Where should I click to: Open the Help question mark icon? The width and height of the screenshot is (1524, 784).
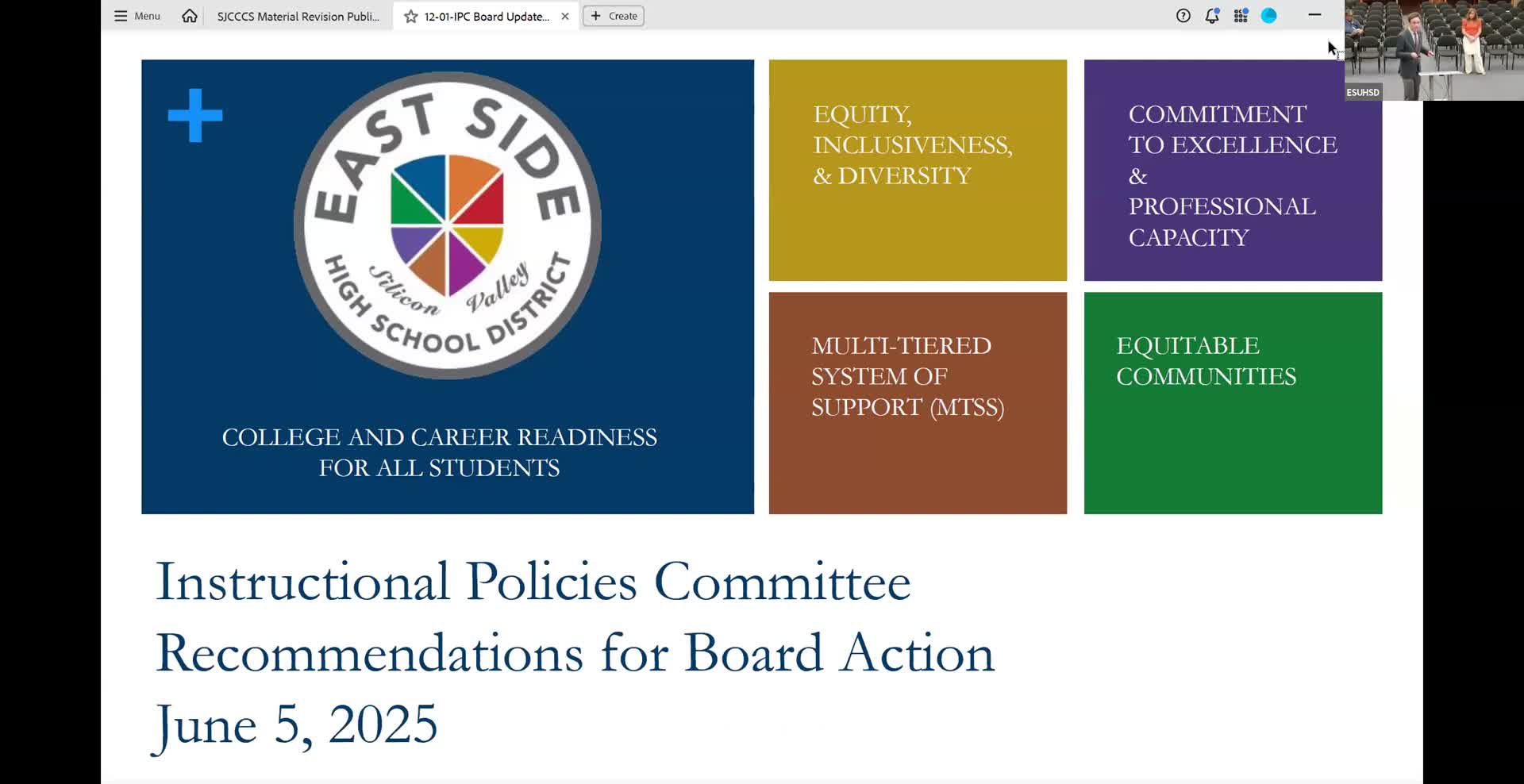pos(1183,16)
